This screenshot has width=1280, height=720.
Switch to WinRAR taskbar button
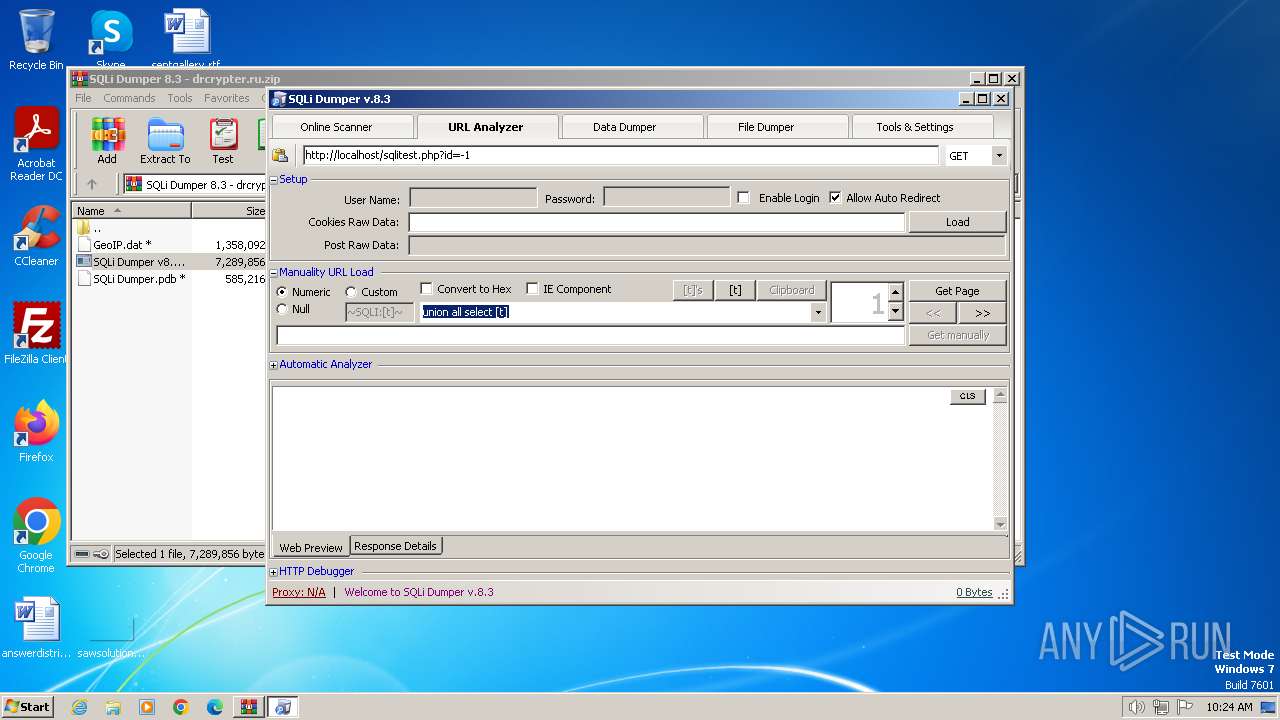[248, 707]
